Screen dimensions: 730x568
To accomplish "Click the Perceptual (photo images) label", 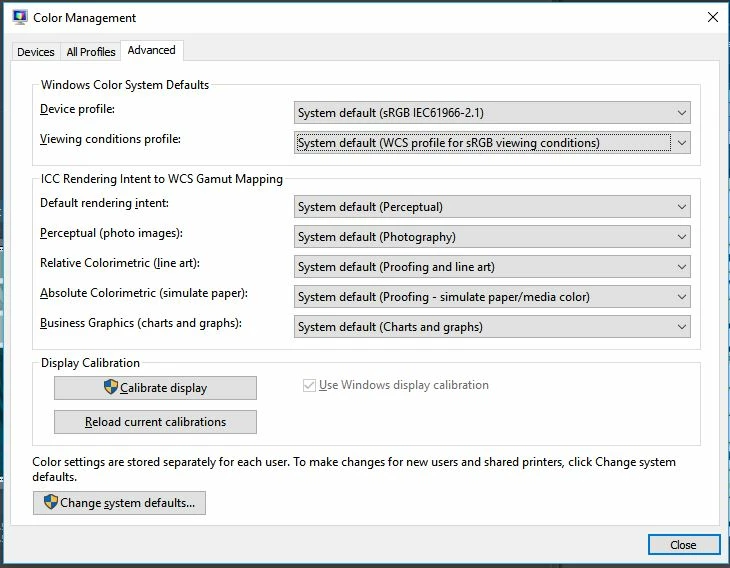I will point(111,233).
